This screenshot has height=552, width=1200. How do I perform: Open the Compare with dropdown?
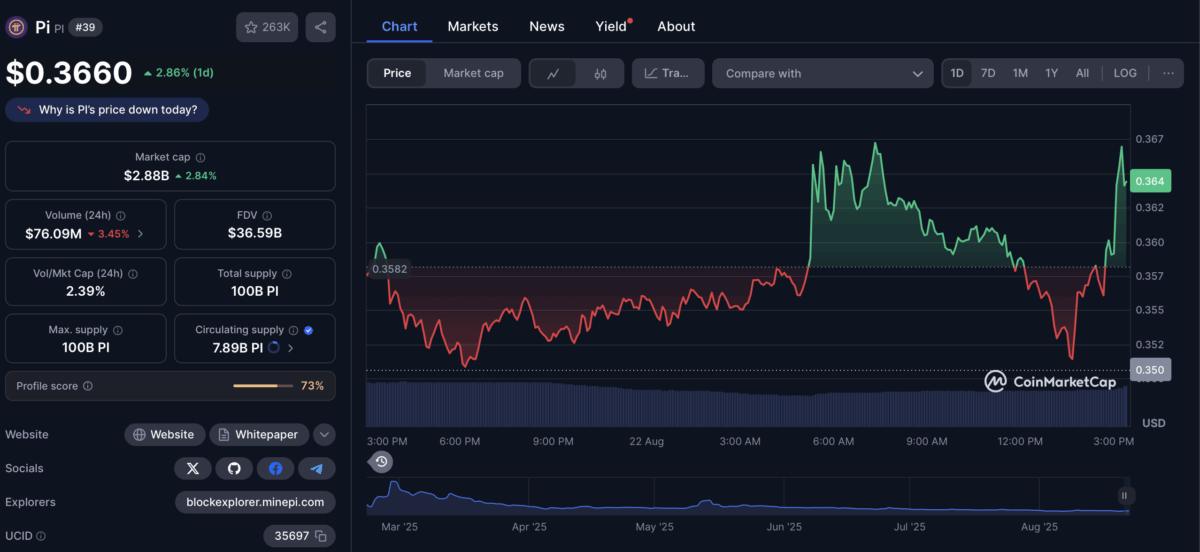coord(823,73)
